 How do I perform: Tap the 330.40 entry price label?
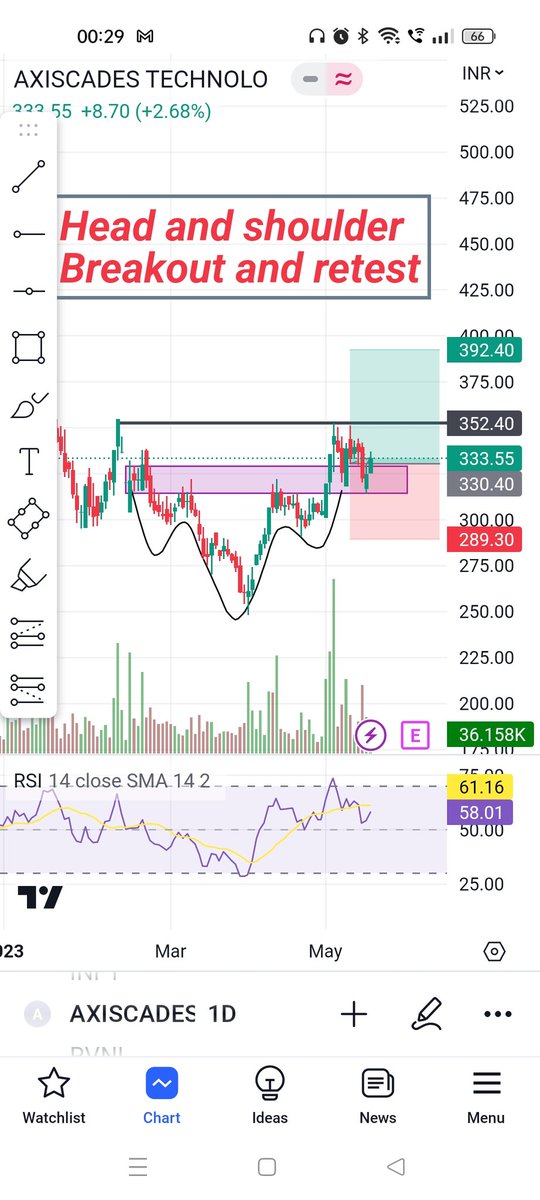(486, 484)
